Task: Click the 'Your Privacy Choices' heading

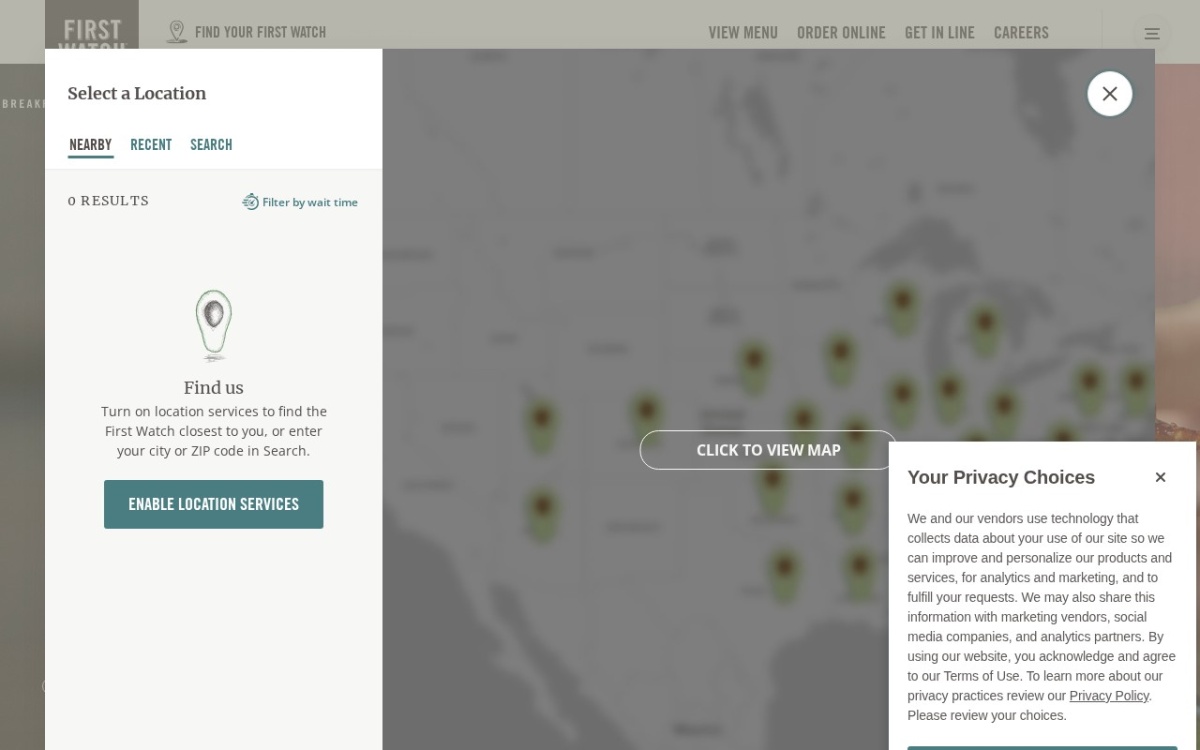Action: coord(1001,477)
